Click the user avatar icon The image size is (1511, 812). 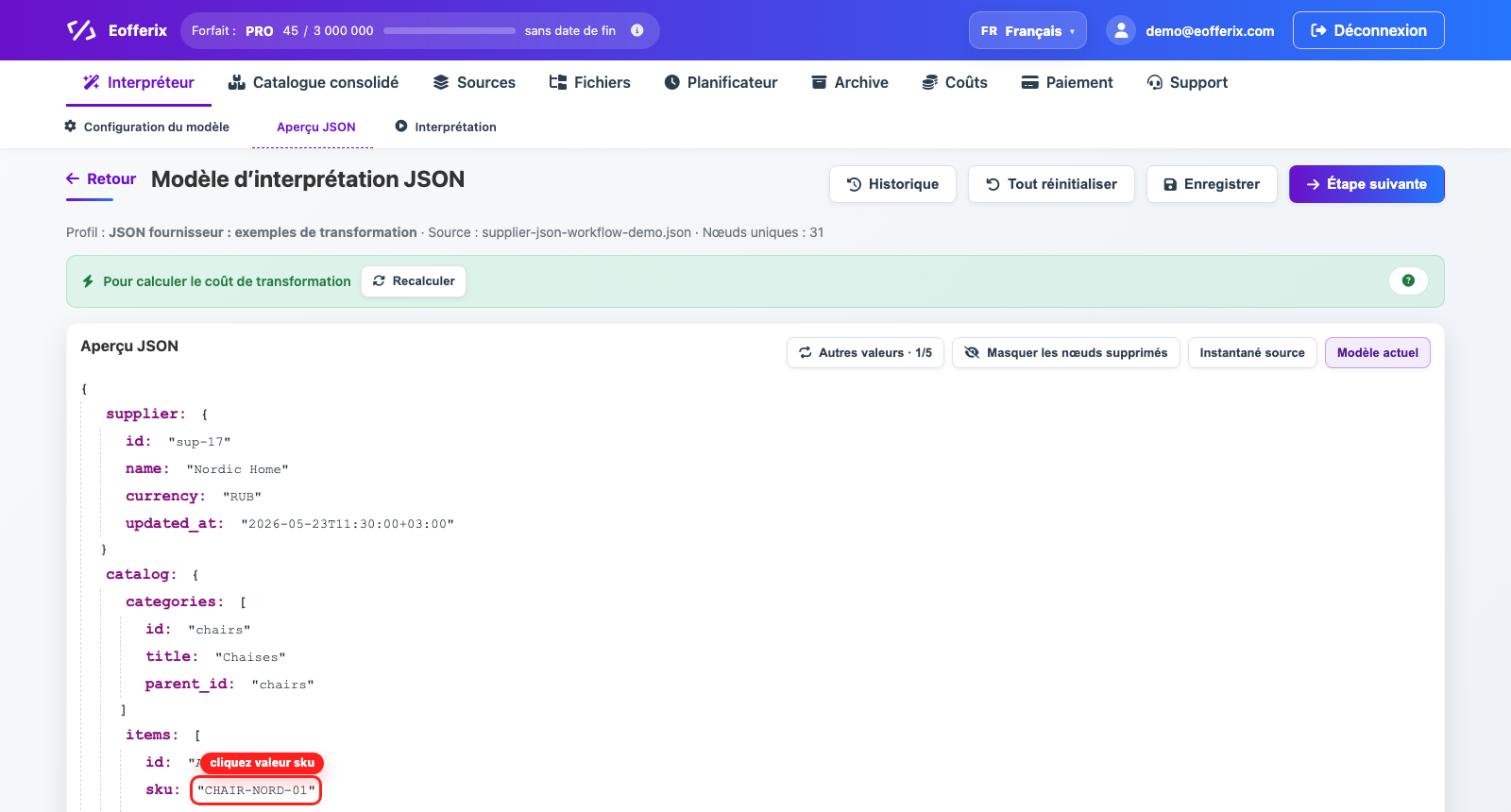pyautogui.click(x=1120, y=30)
